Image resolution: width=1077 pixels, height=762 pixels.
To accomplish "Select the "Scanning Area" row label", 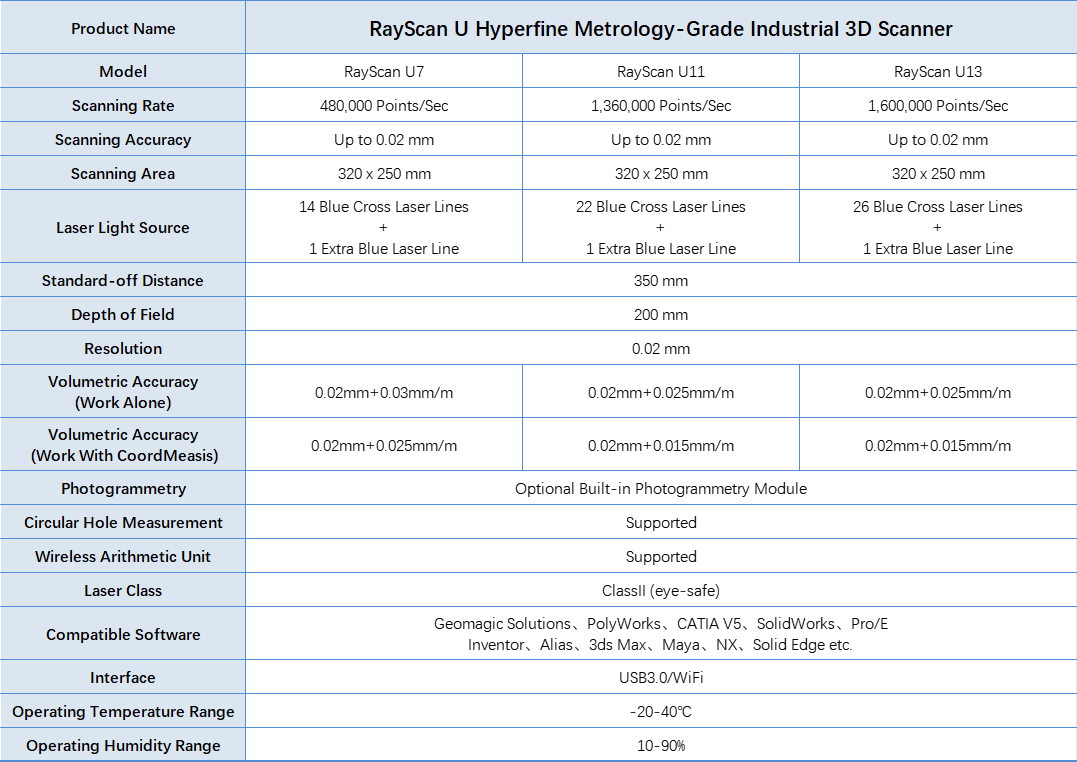I will click(123, 174).
